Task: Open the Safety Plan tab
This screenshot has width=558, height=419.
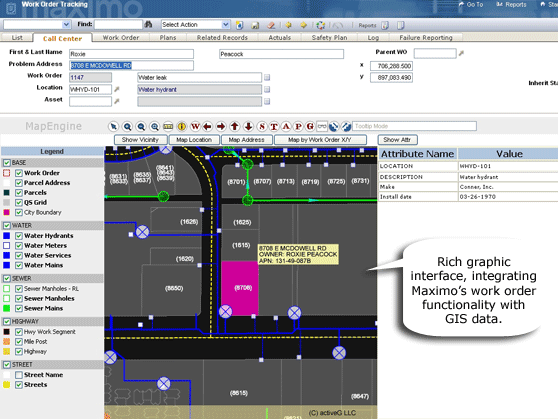Action: tap(329, 38)
